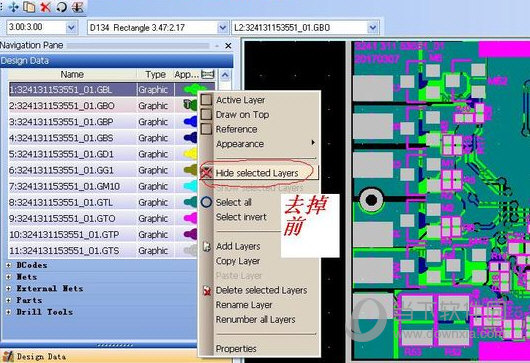
Task: Click the Mirror icon in toolbar
Action: 77,7
